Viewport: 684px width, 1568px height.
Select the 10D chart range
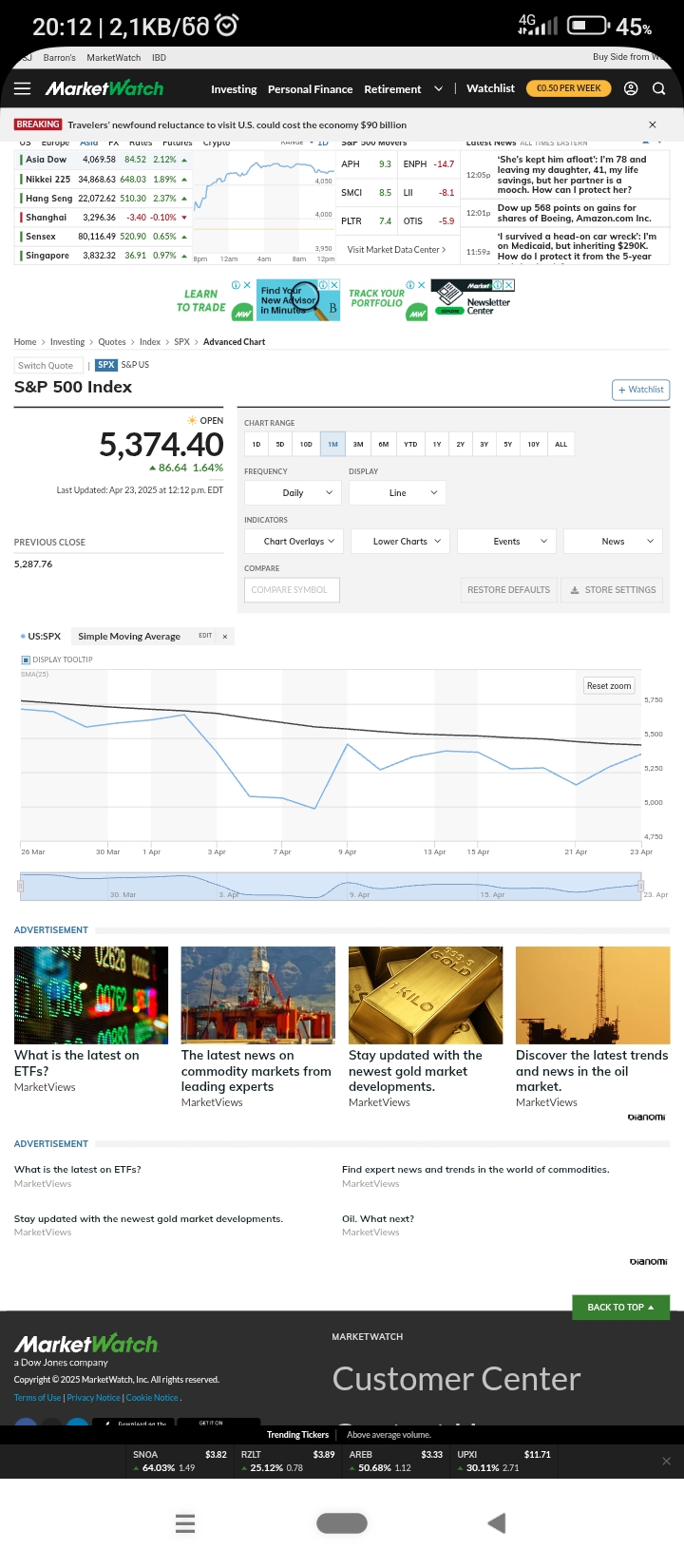(x=306, y=444)
